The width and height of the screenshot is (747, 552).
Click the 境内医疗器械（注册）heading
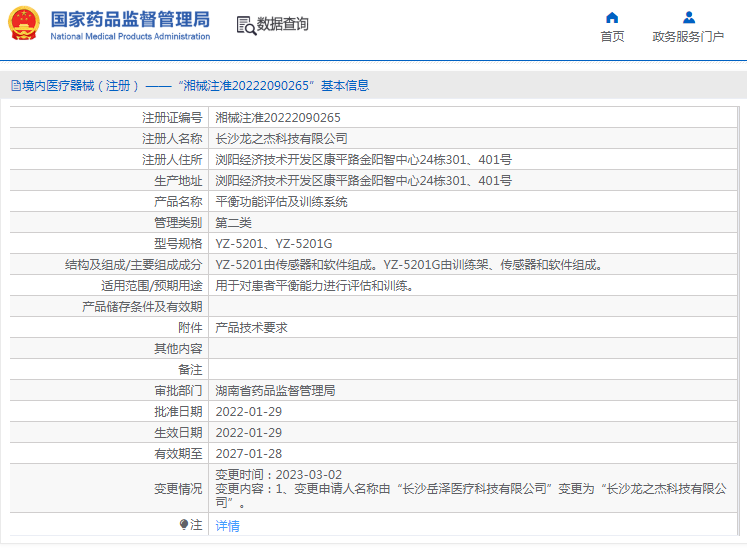[x=81, y=86]
